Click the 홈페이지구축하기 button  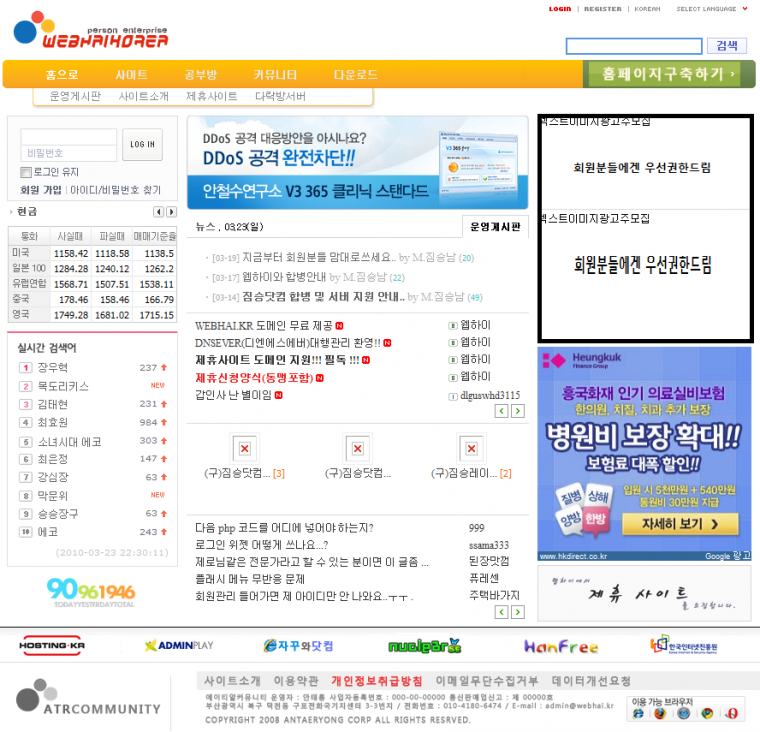coord(668,74)
